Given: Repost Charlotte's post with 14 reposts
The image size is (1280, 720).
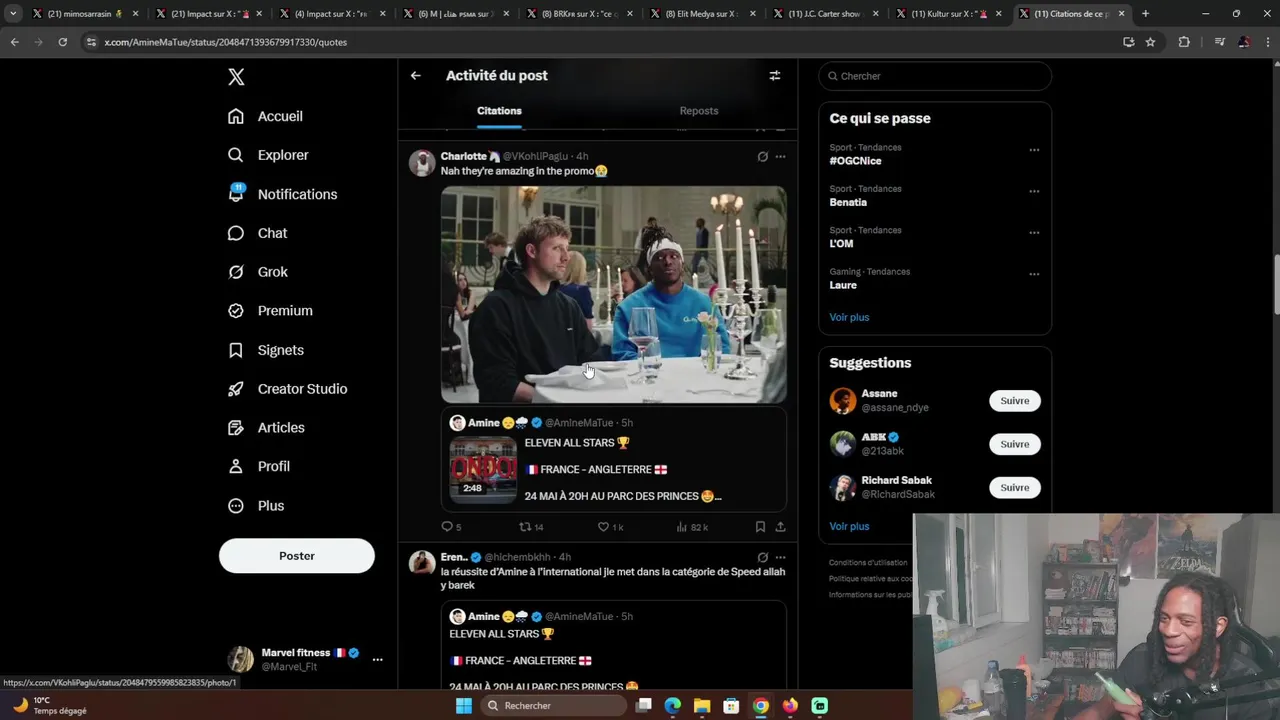Looking at the screenshot, I should (531, 526).
